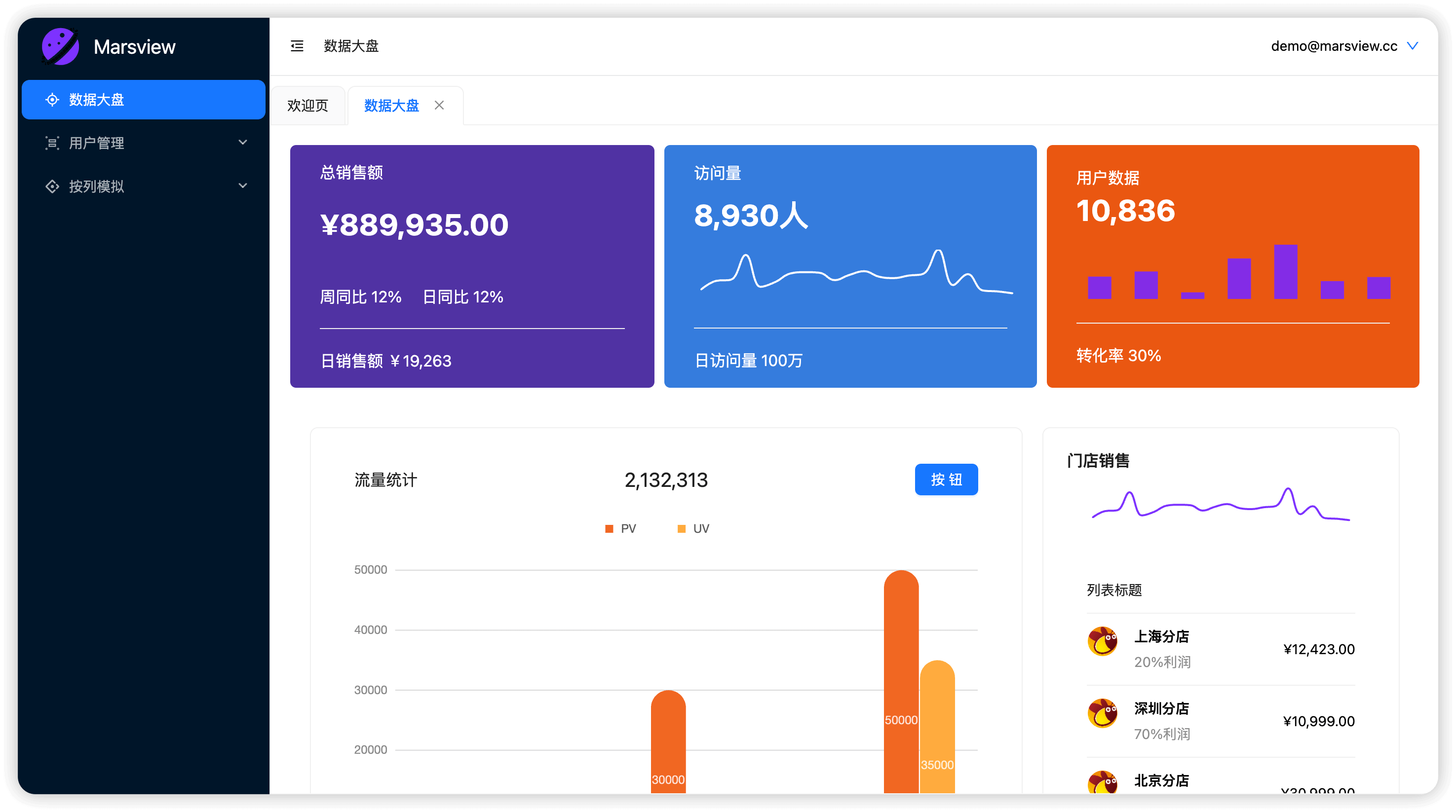
Task: Click 转化率 30% text
Action: [x=1118, y=355]
